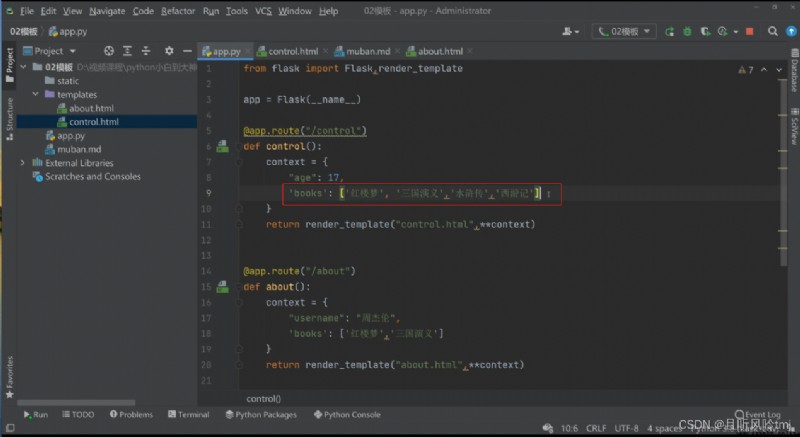Image resolution: width=800 pixels, height=437 pixels.
Task: Open the SciView side panel
Action: coord(794,126)
